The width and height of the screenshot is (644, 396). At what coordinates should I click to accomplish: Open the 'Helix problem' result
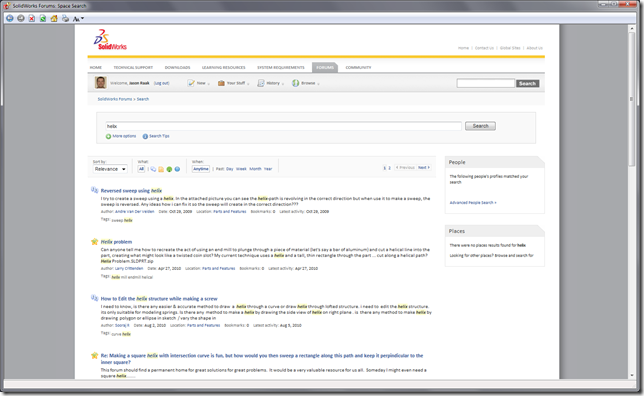coord(116,242)
